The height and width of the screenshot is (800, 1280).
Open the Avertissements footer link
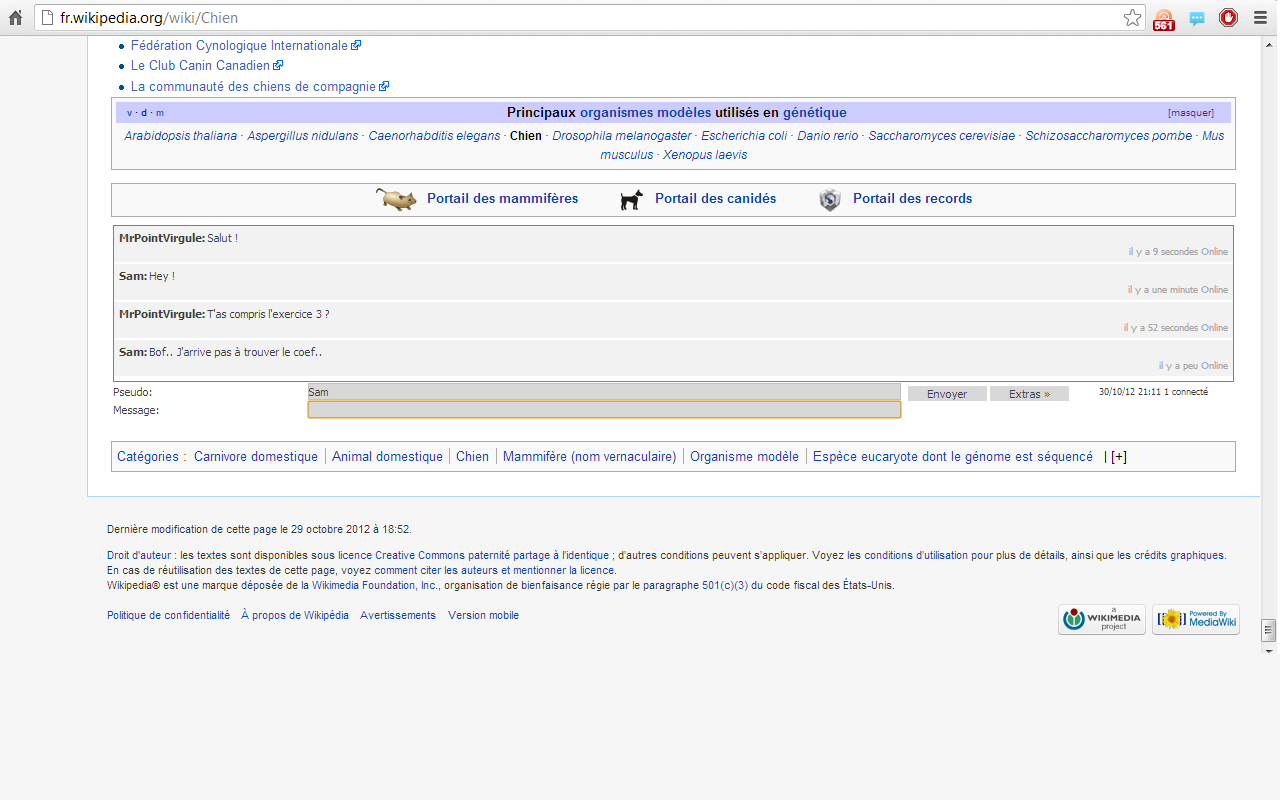(x=398, y=616)
